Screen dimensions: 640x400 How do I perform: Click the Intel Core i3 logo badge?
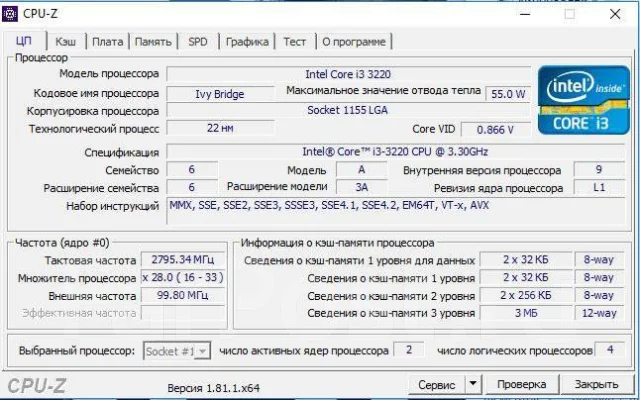point(584,100)
